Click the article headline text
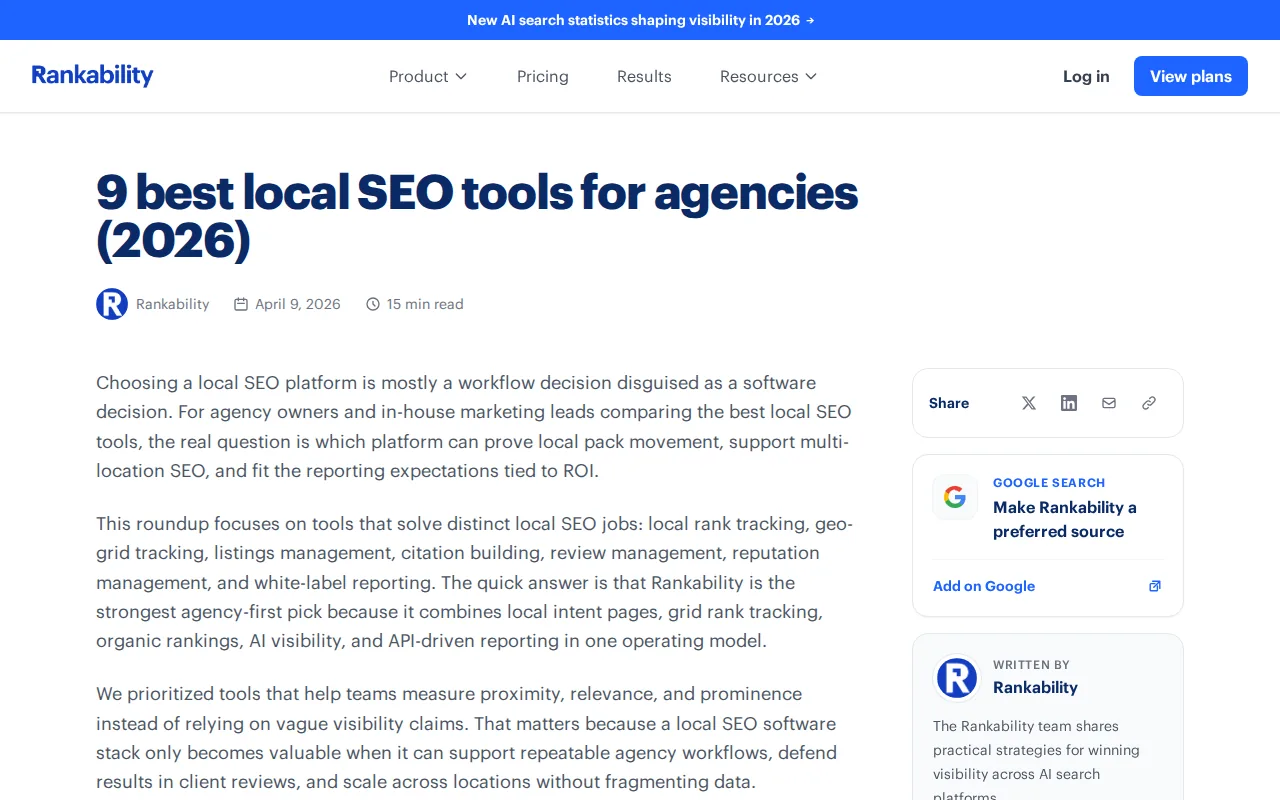 477,217
